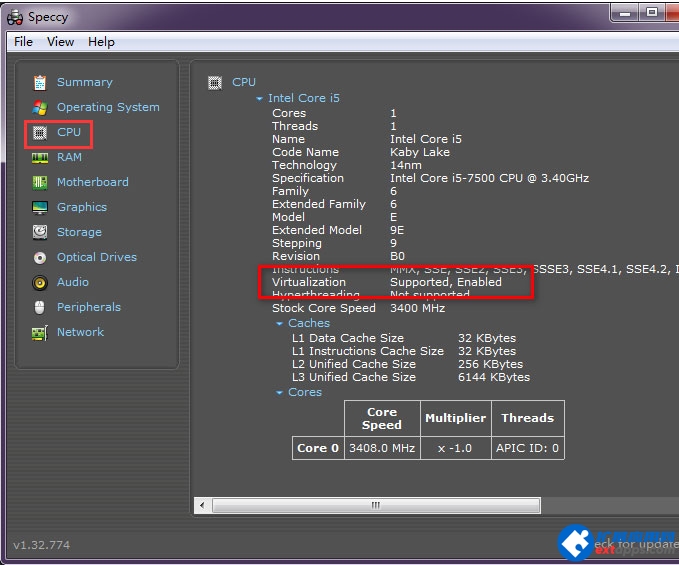Open the View menu
Screen dimensions: 679x565
click(61, 42)
